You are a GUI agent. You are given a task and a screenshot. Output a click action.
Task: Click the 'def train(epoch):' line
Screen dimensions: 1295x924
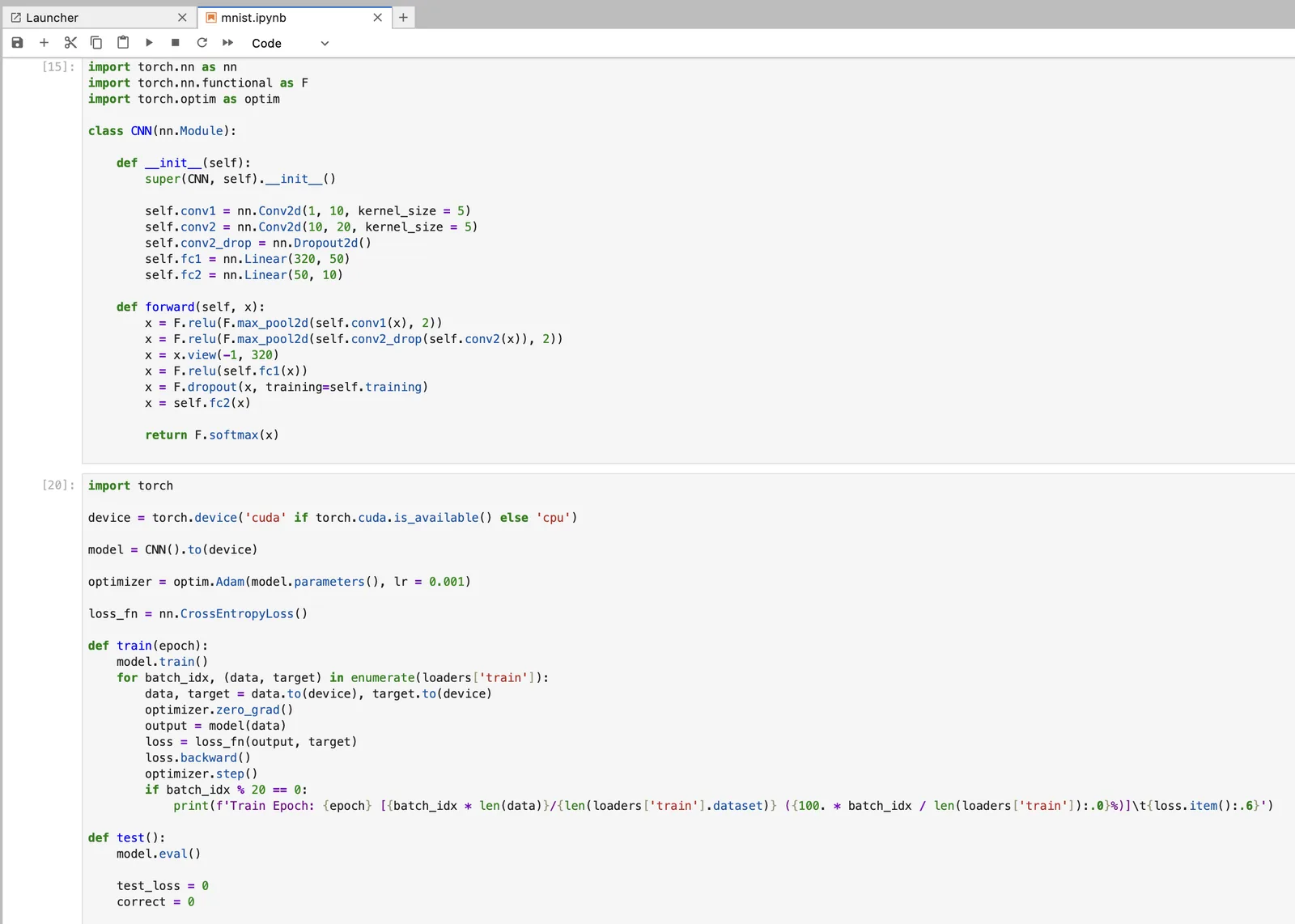tap(148, 646)
